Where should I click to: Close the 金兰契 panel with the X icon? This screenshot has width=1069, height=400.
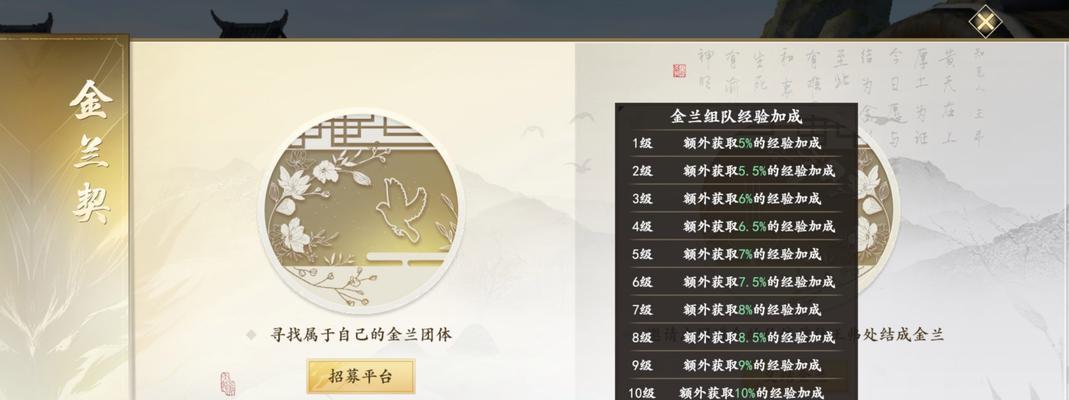pyautogui.click(x=985, y=22)
